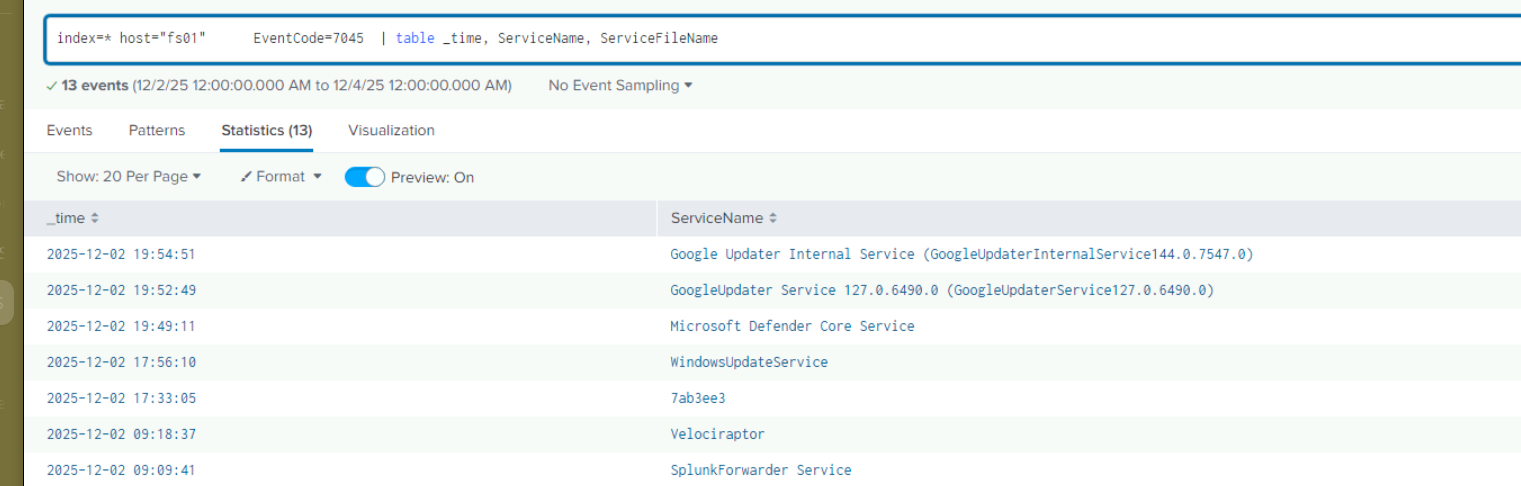Select the Microsoft Defender Core Service cell
Screen dimensions: 1521x486
point(792,326)
